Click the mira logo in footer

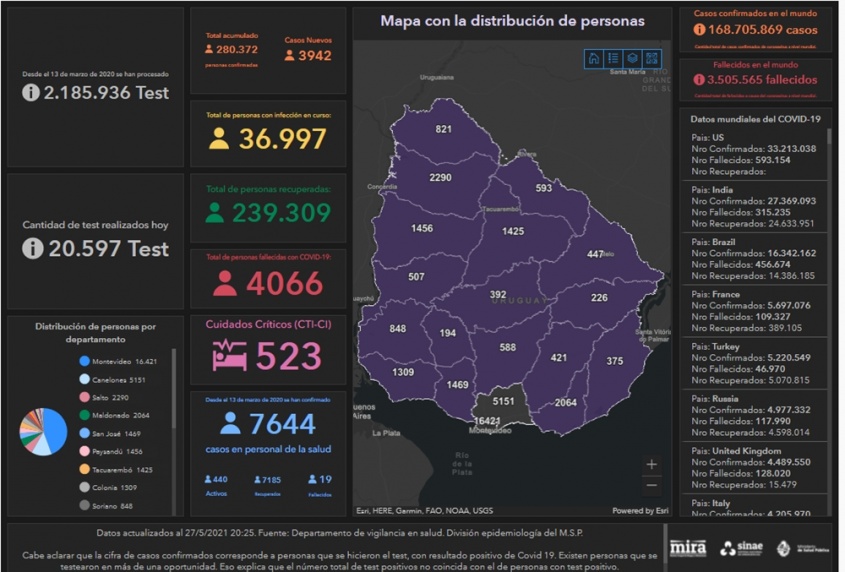tap(689, 548)
